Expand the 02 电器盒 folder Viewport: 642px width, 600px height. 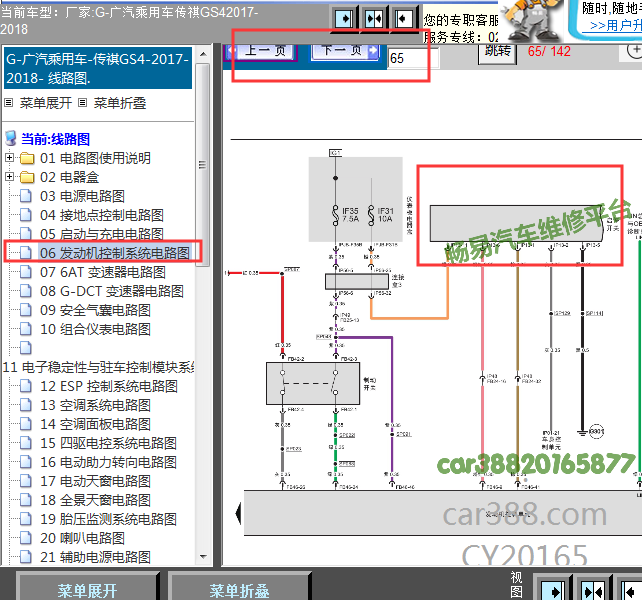9,177
